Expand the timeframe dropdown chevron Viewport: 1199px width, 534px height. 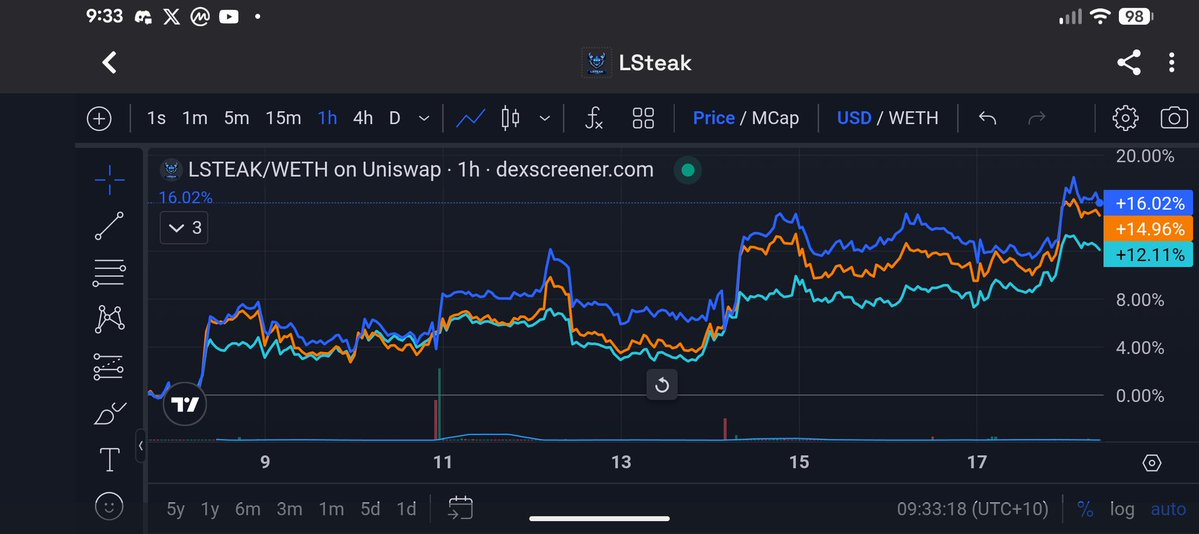pyautogui.click(x=424, y=119)
